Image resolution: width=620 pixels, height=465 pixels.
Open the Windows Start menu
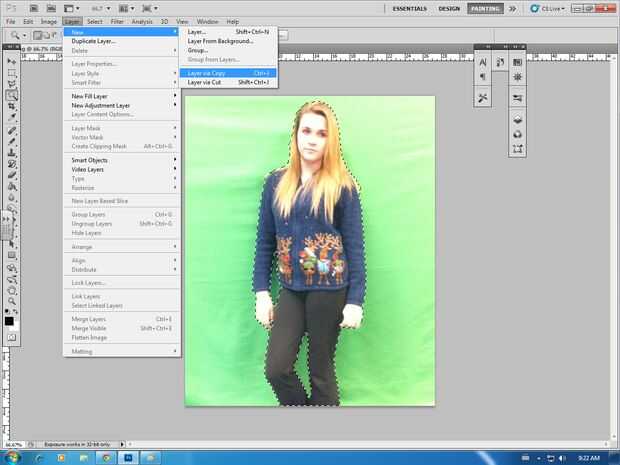tap(11, 457)
